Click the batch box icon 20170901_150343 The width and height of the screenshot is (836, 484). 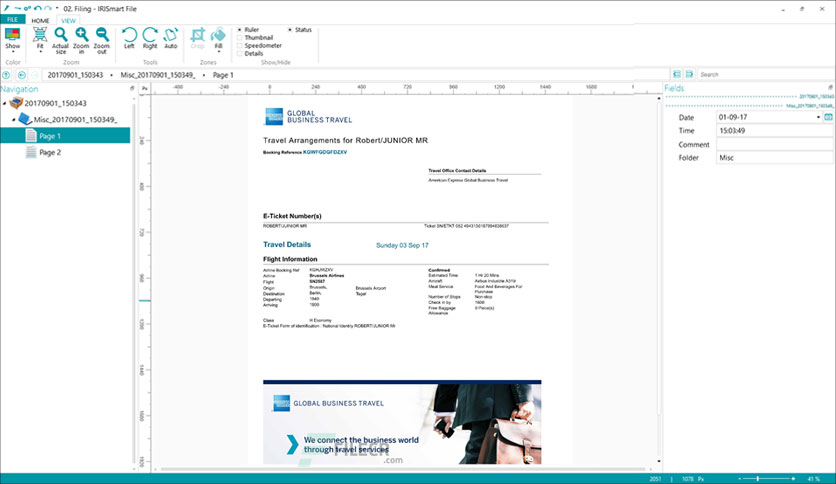16,103
